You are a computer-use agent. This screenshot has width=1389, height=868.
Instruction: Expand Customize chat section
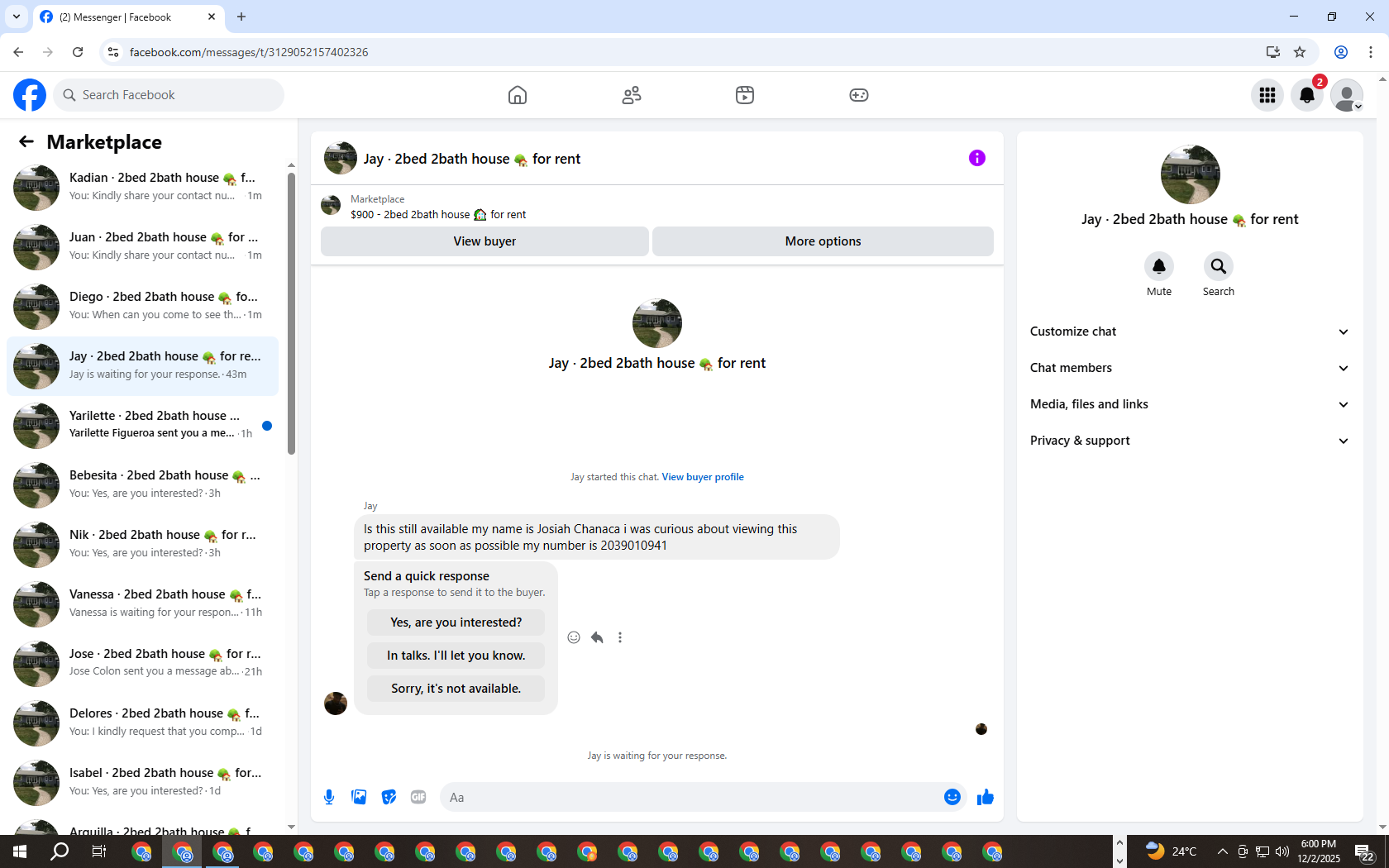[x=1190, y=331]
